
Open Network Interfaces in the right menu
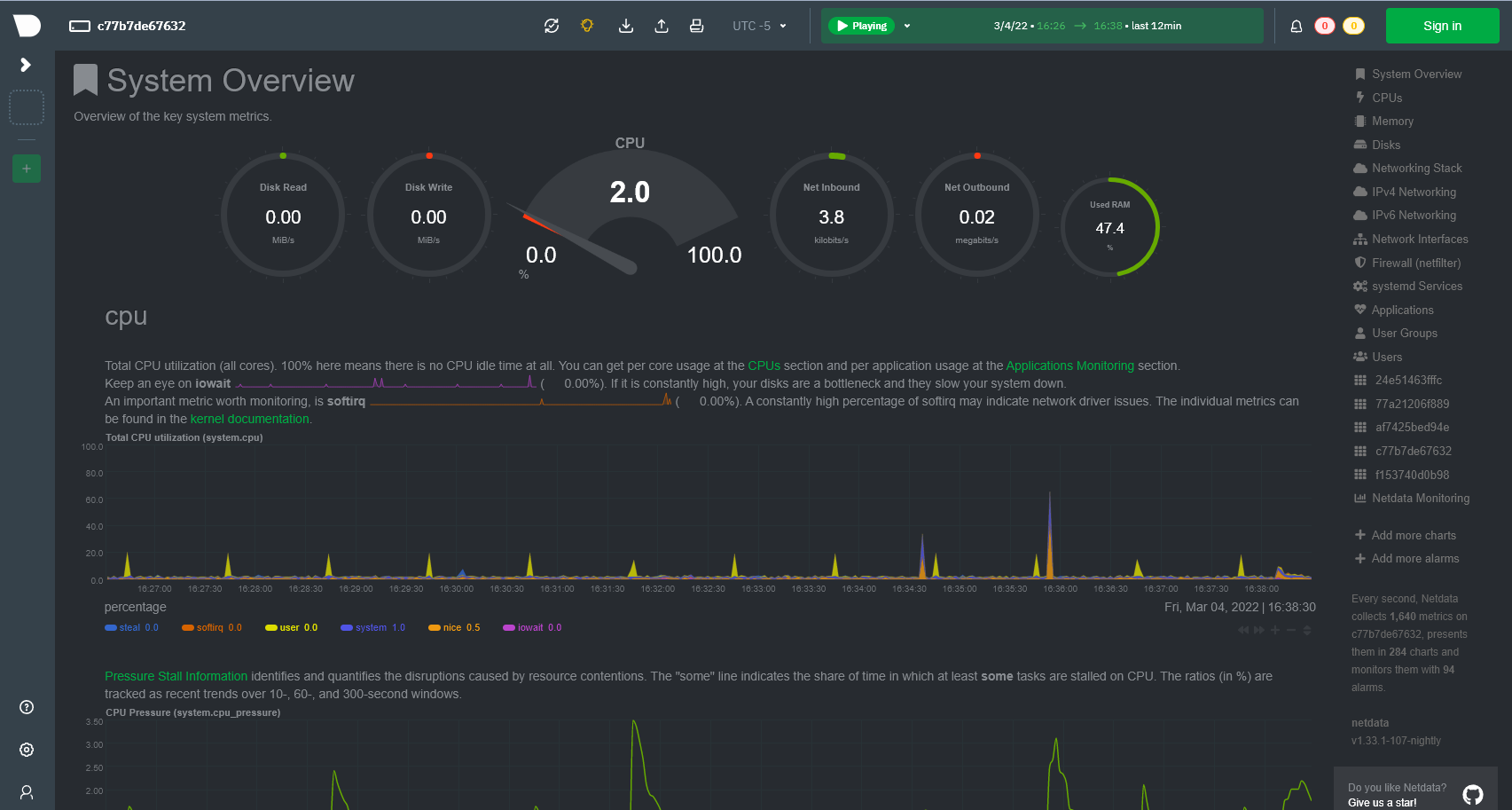[x=1412, y=239]
